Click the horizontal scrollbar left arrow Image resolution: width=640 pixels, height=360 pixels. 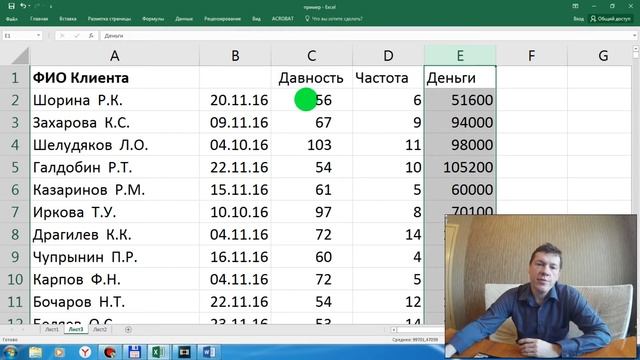click(393, 329)
